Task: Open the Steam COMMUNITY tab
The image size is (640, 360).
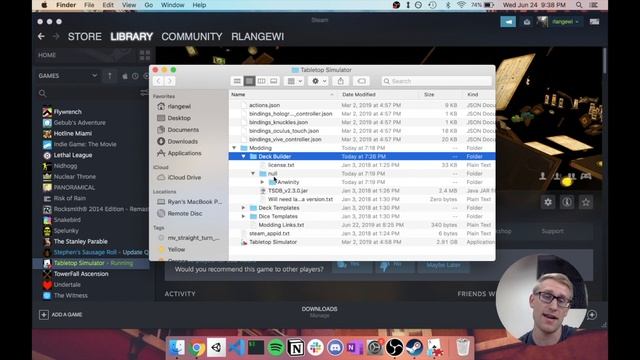Action: pos(192,37)
